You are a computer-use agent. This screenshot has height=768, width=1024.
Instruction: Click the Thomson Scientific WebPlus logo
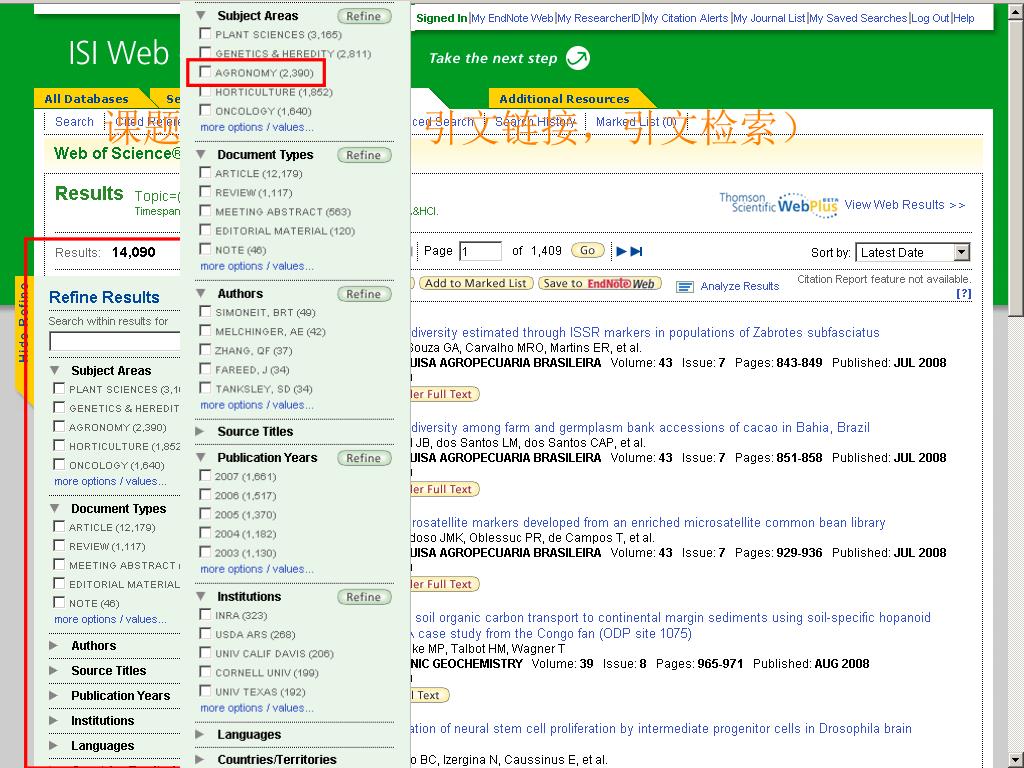point(778,204)
